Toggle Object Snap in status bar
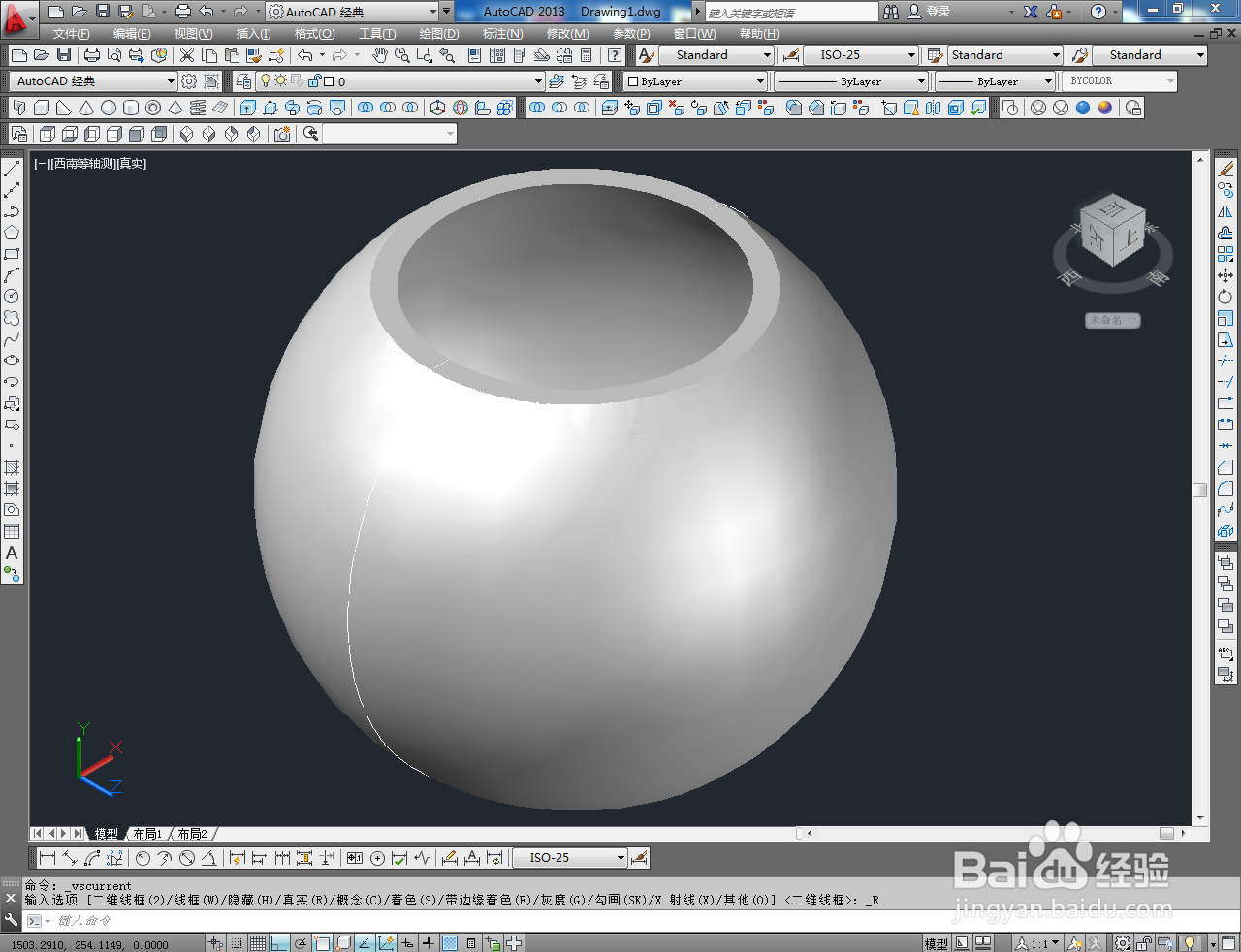 pyautogui.click(x=322, y=942)
